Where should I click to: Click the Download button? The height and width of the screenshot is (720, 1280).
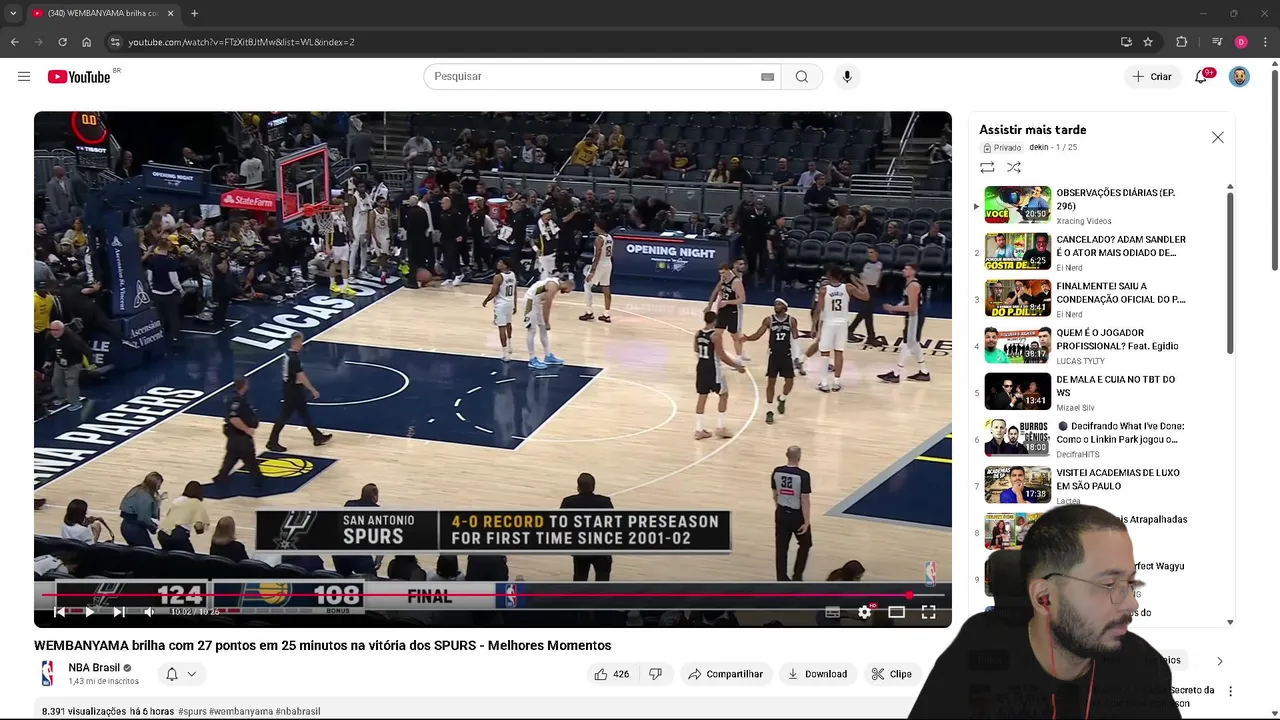click(817, 674)
